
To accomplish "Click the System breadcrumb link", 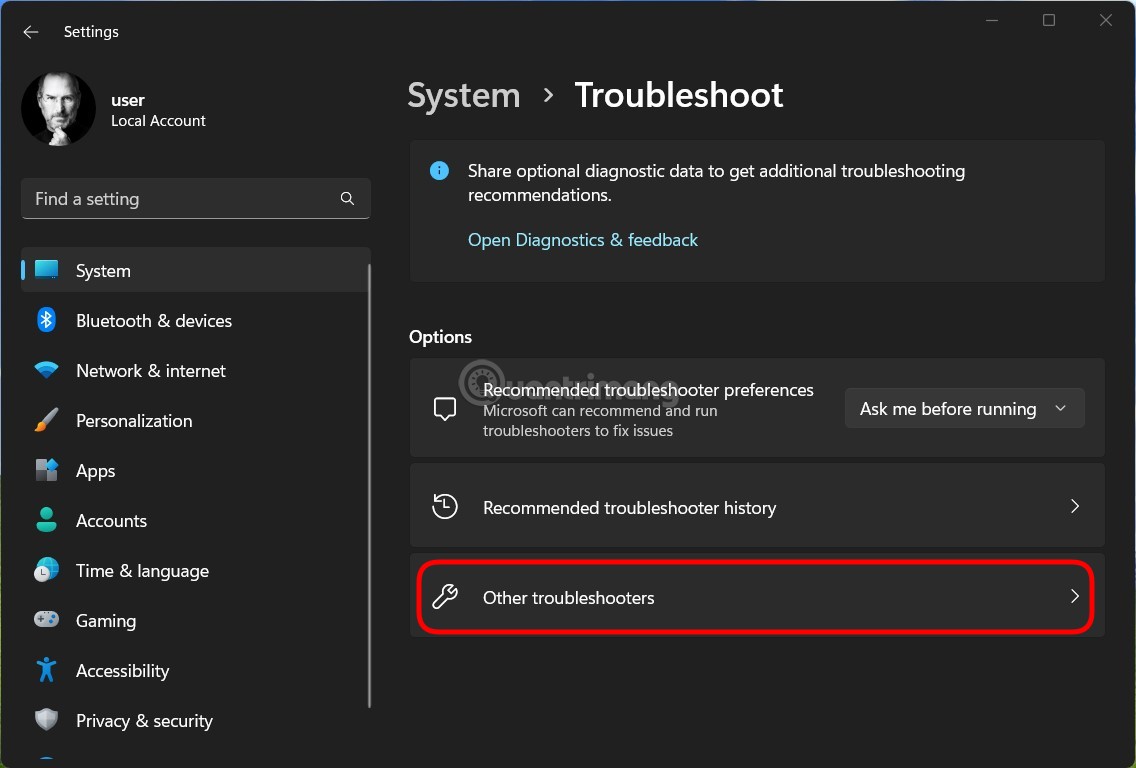I will [x=463, y=95].
